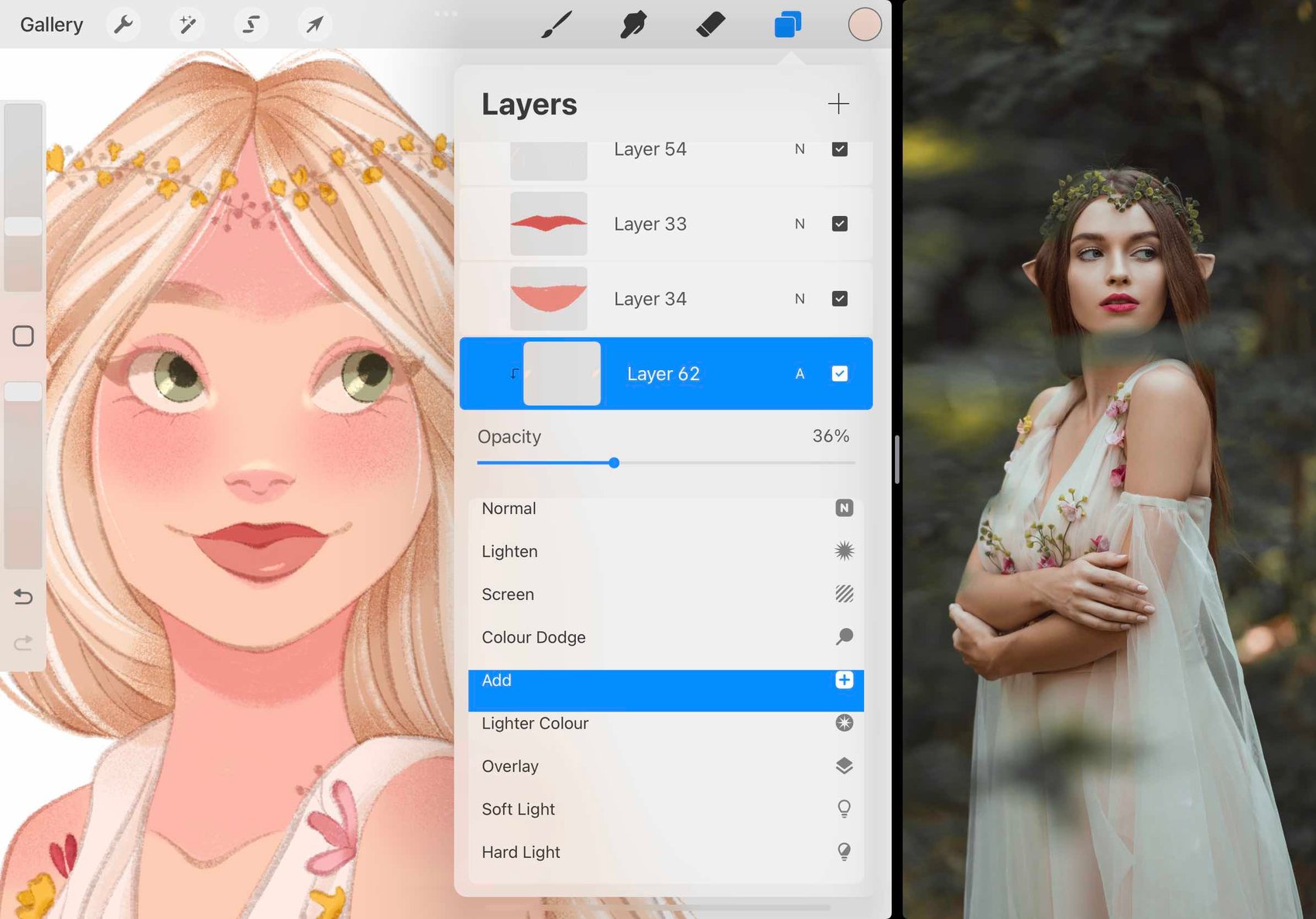Close the Layers panel icon
This screenshot has width=1316, height=919.
(x=787, y=24)
